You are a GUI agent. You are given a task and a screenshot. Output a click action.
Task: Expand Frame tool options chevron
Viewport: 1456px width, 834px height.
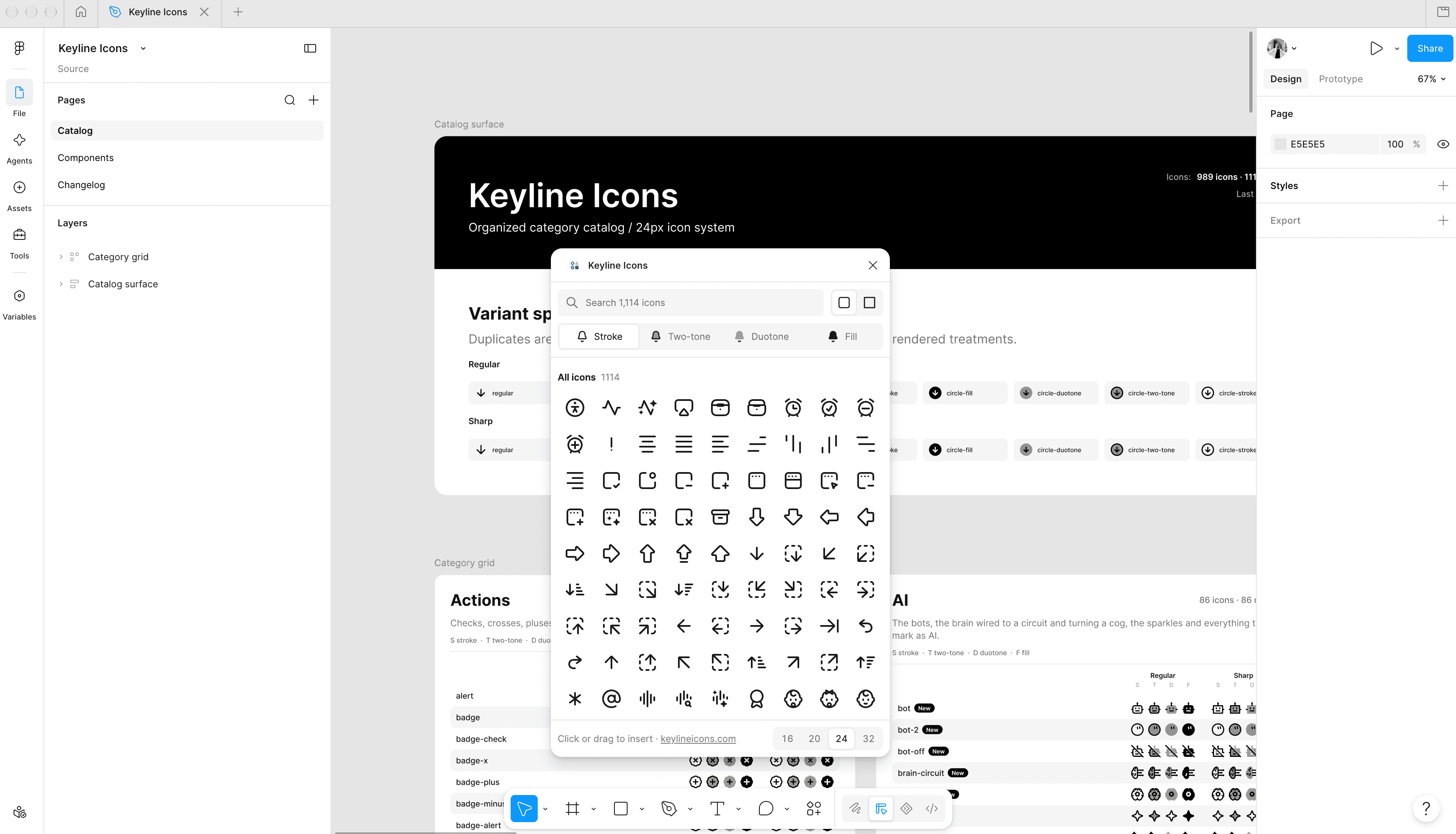(593, 809)
